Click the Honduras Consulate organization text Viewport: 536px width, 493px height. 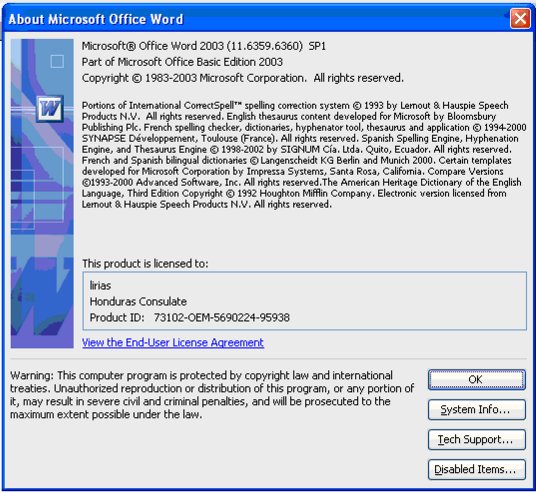tap(138, 302)
